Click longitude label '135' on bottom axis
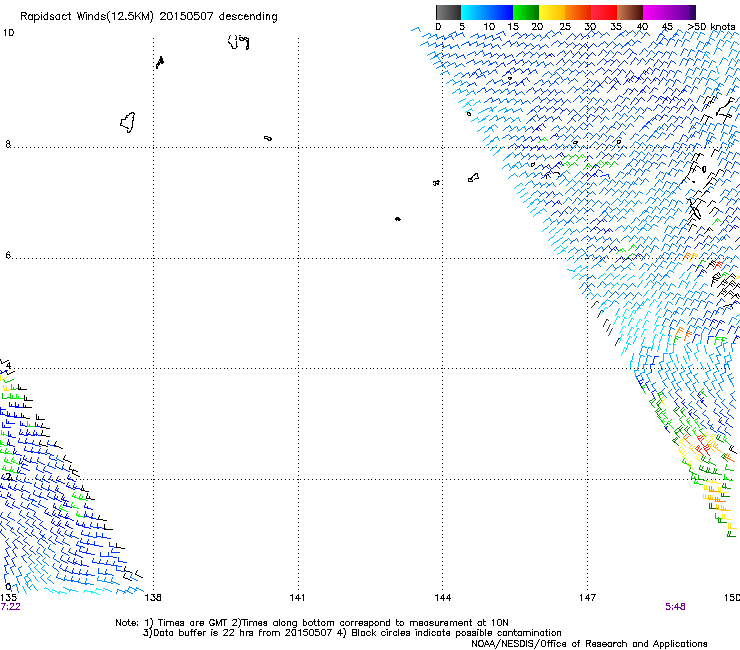The image size is (740, 650). (8, 598)
